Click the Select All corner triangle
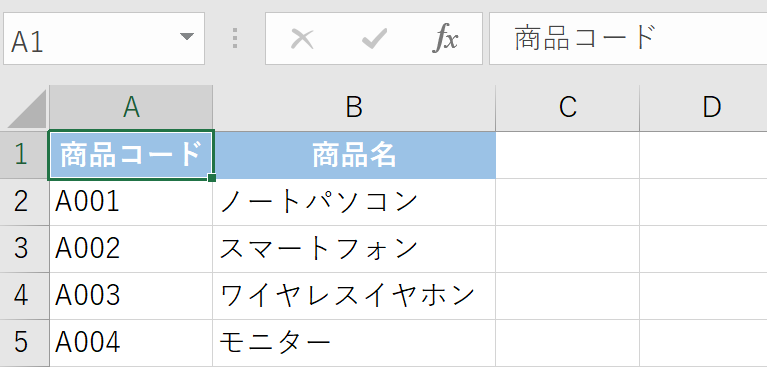 pos(25,109)
